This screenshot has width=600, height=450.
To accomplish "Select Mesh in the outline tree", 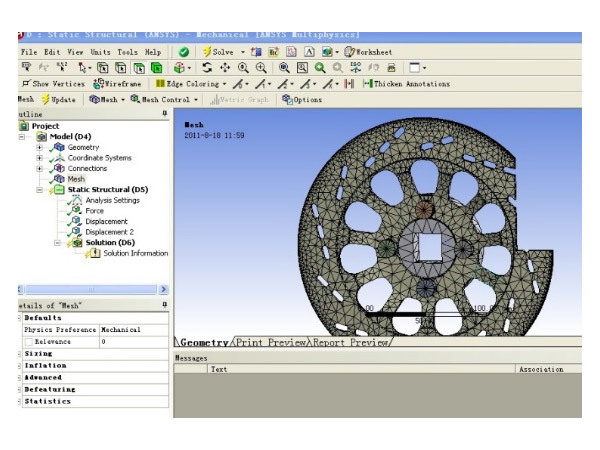I will [76, 179].
